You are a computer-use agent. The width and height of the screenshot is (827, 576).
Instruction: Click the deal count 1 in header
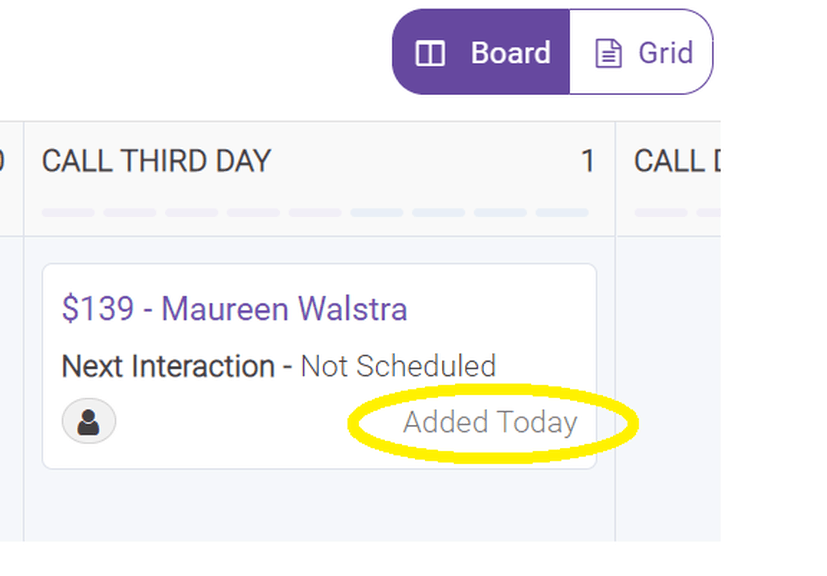[588, 161]
